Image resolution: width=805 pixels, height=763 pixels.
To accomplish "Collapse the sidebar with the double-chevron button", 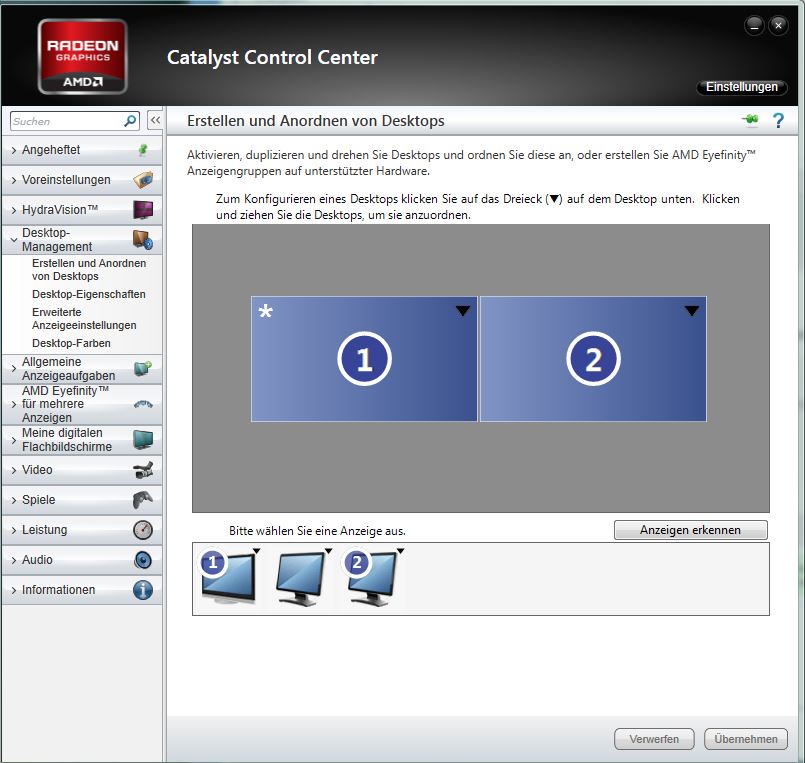I will point(155,121).
